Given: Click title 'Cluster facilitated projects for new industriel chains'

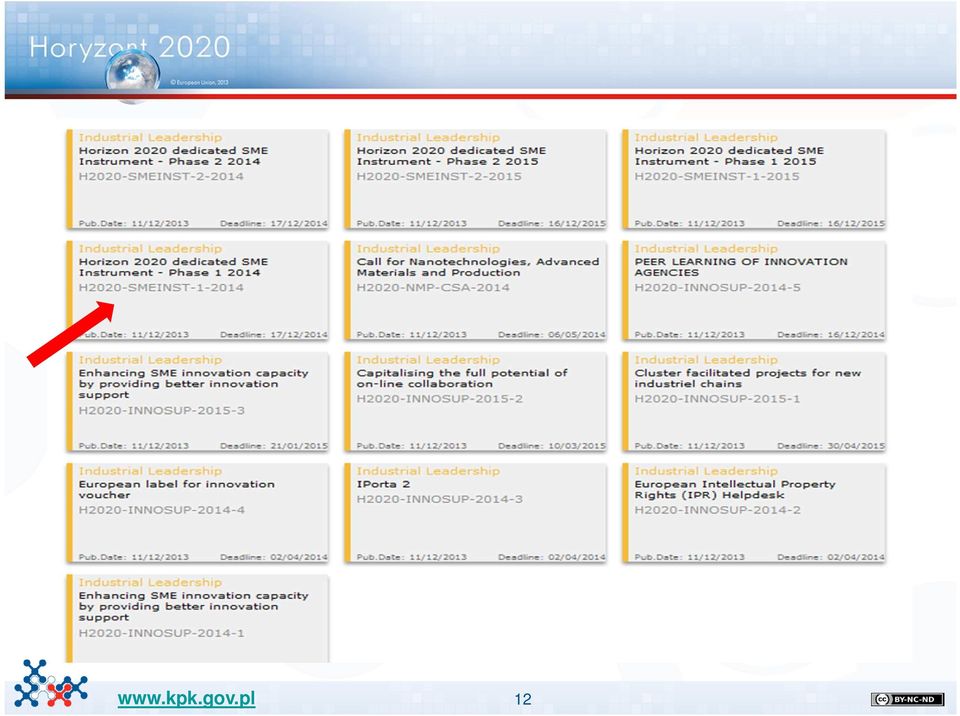Looking at the screenshot, I should click(748, 378).
